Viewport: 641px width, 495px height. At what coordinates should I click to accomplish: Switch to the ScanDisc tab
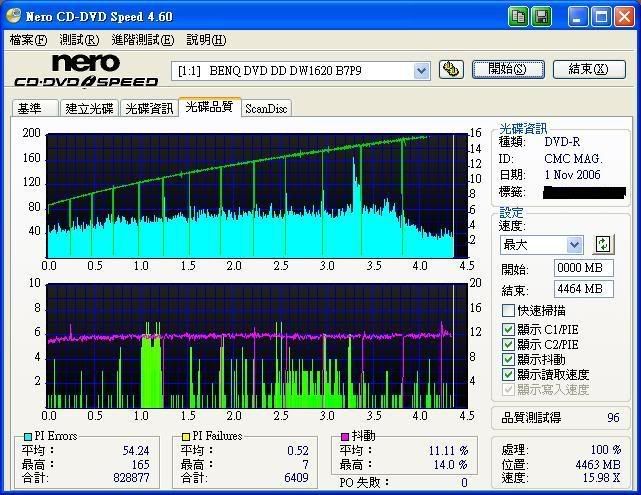tap(266, 108)
